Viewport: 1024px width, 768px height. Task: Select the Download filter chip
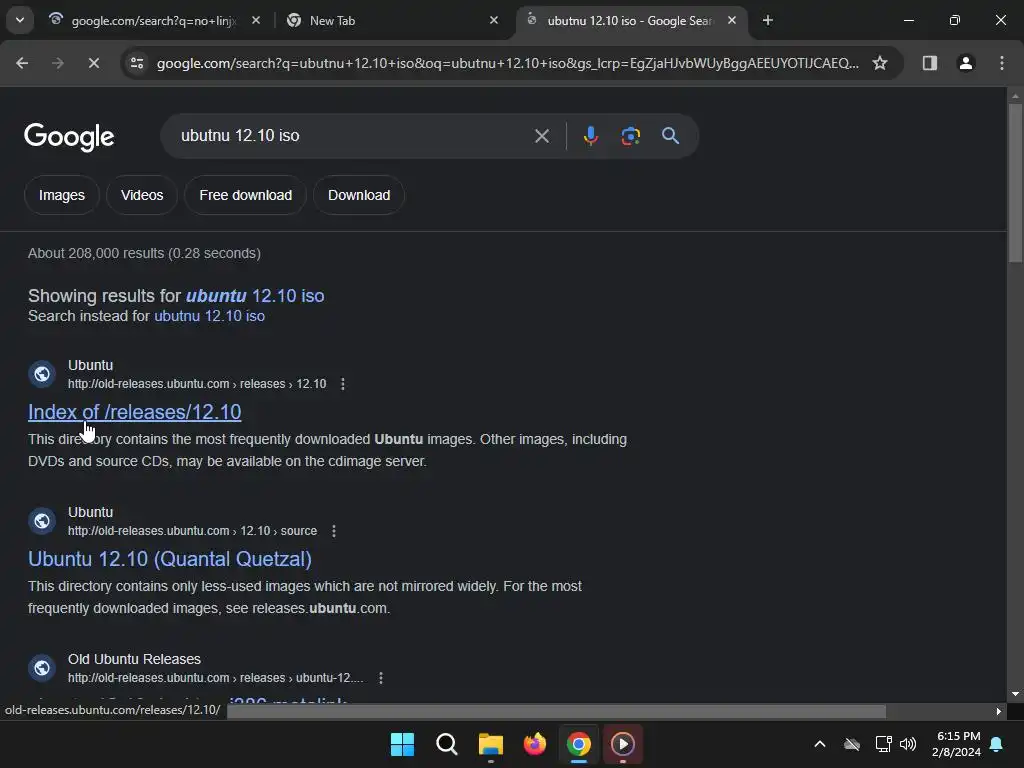click(x=359, y=195)
